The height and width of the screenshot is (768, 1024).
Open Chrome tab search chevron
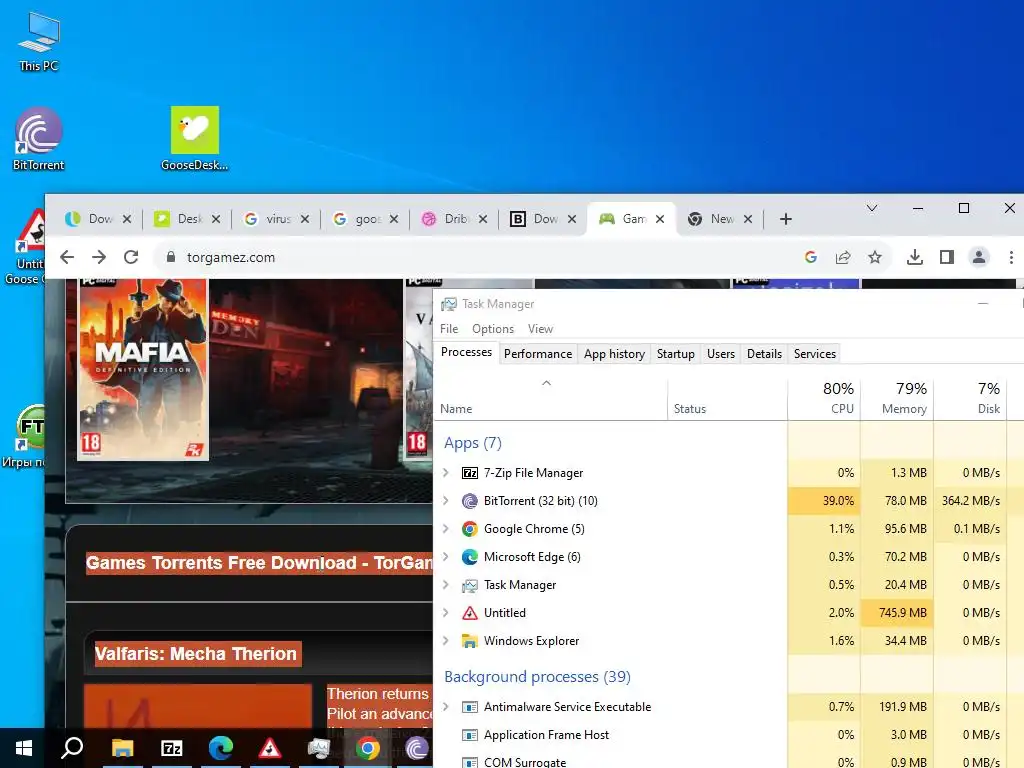click(x=872, y=208)
